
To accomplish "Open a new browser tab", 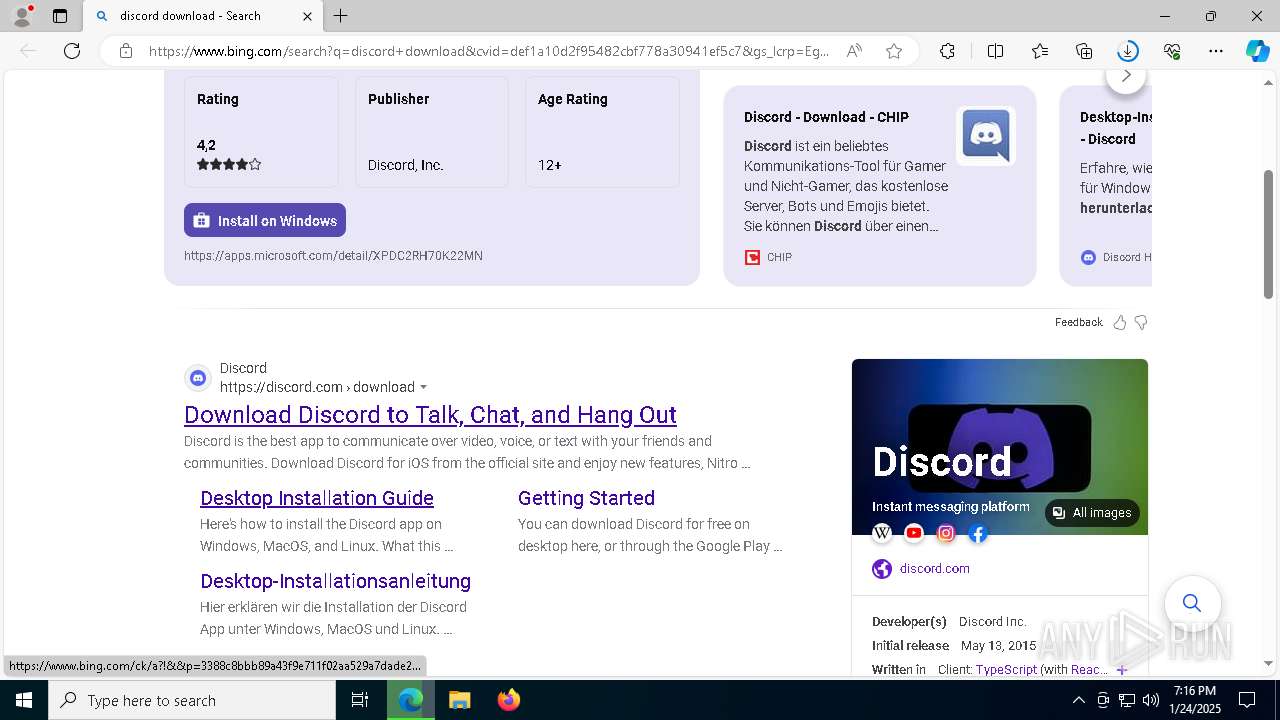I will pyautogui.click(x=341, y=16).
